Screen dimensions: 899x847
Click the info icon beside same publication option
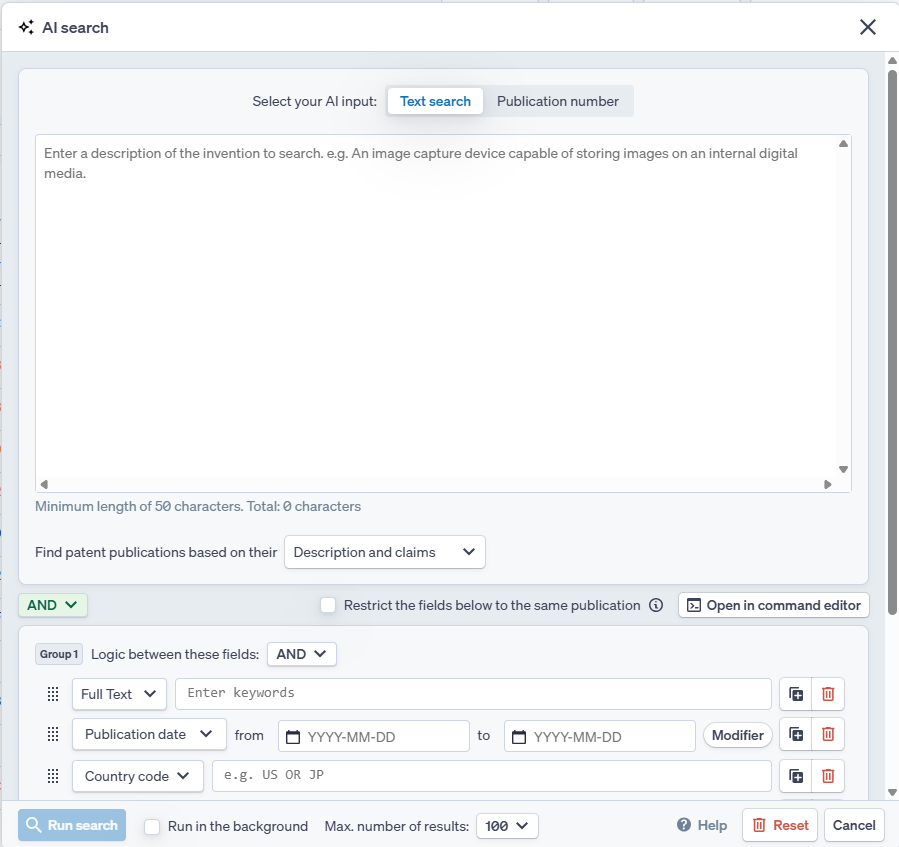656,605
